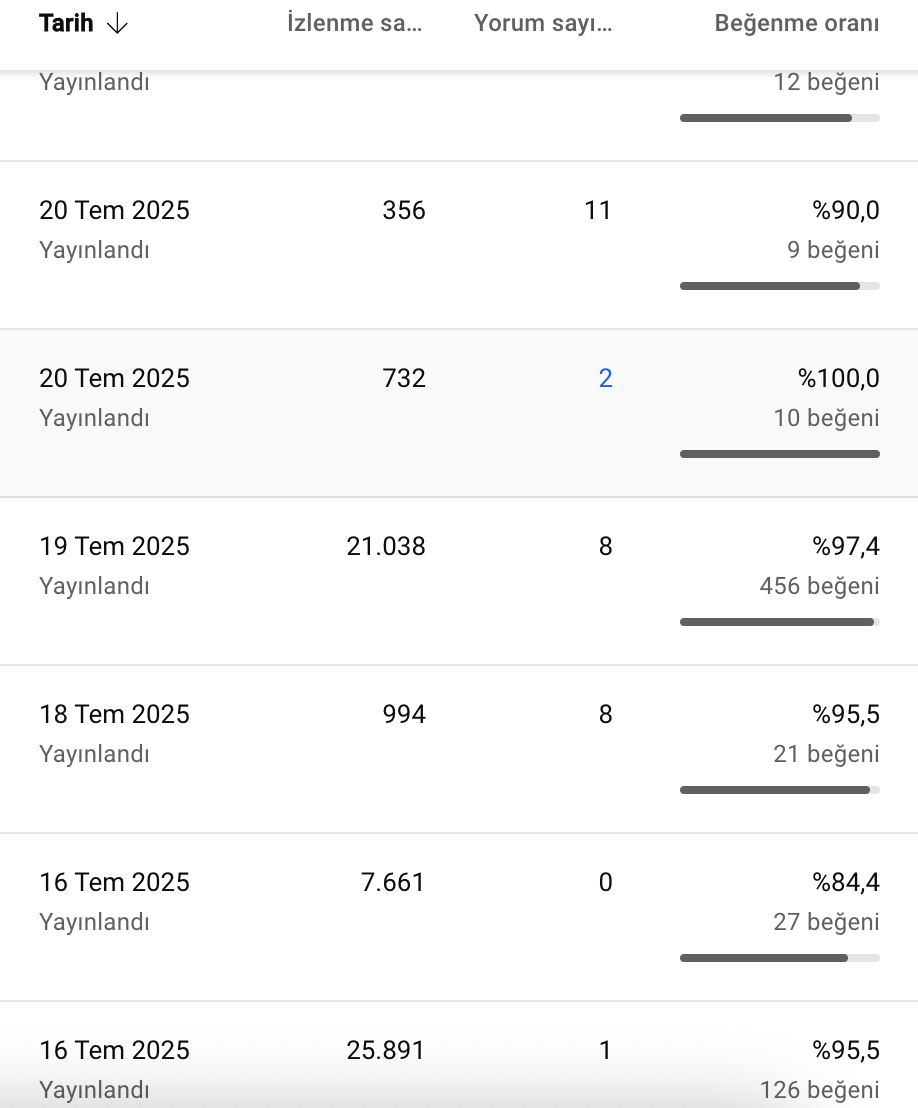Select the row with 7.661 views
The image size is (918, 1108).
(x=459, y=917)
